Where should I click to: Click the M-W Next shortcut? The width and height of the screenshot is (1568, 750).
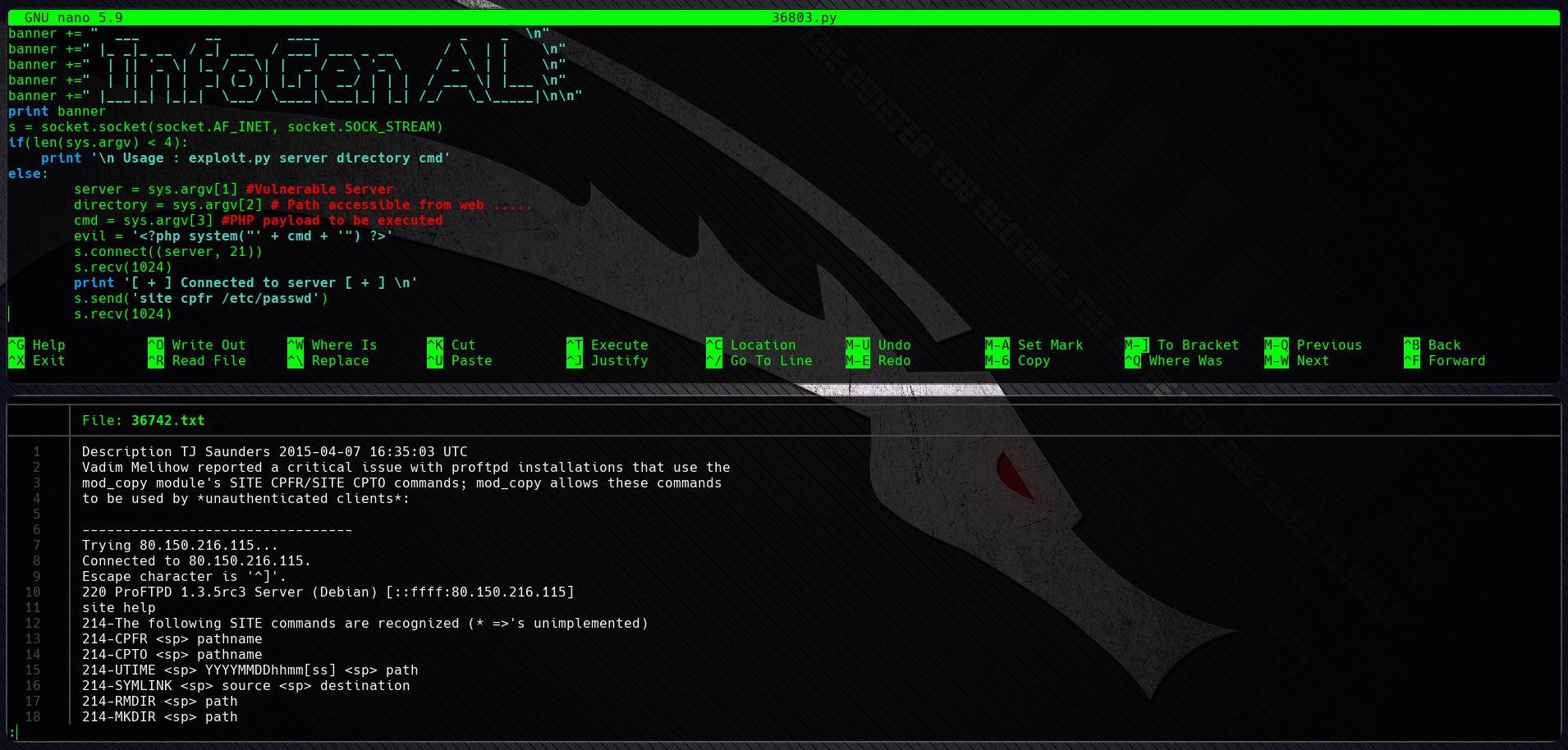(1297, 360)
